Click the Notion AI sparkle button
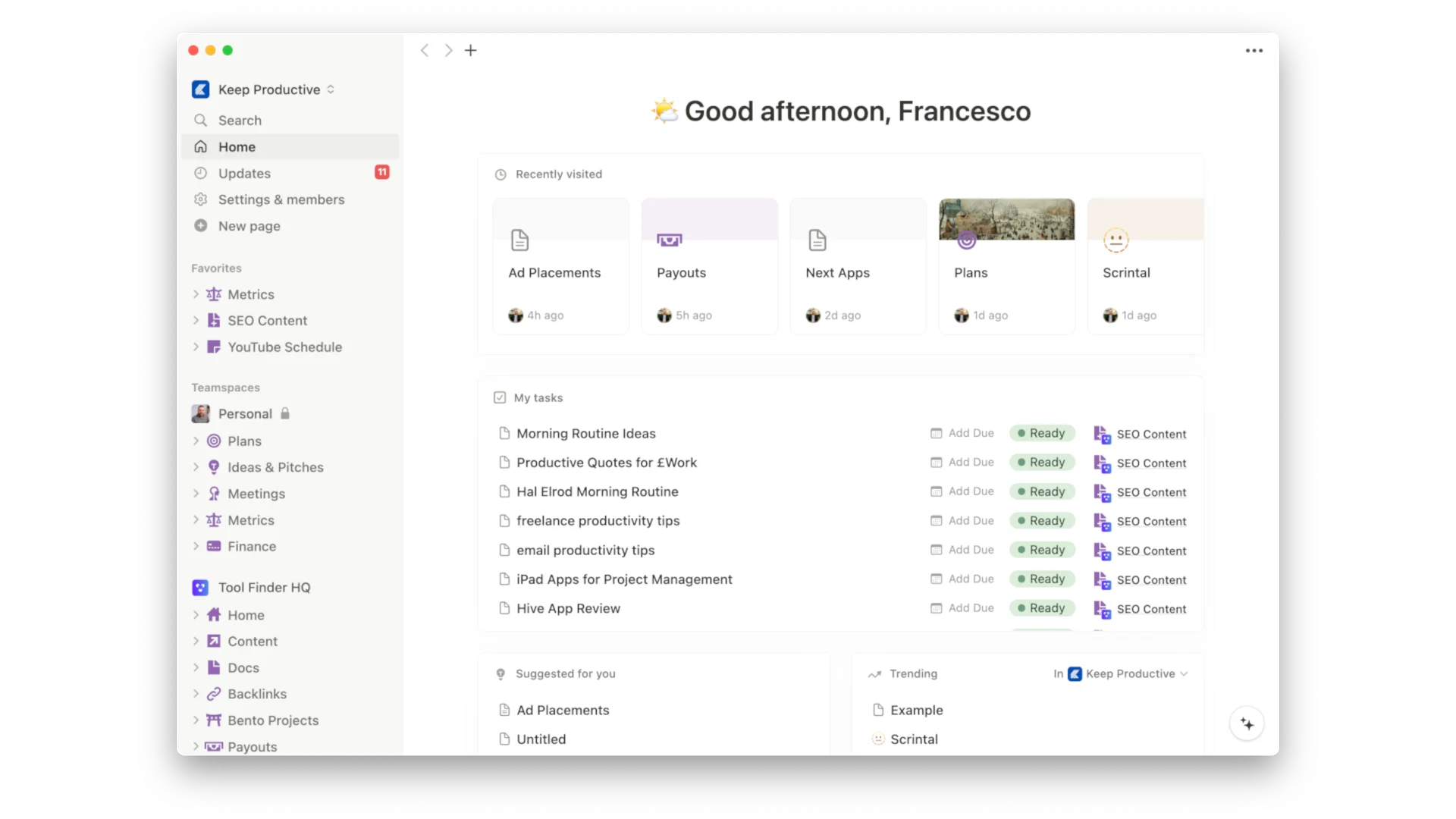The height and width of the screenshot is (819, 1456). (x=1246, y=723)
